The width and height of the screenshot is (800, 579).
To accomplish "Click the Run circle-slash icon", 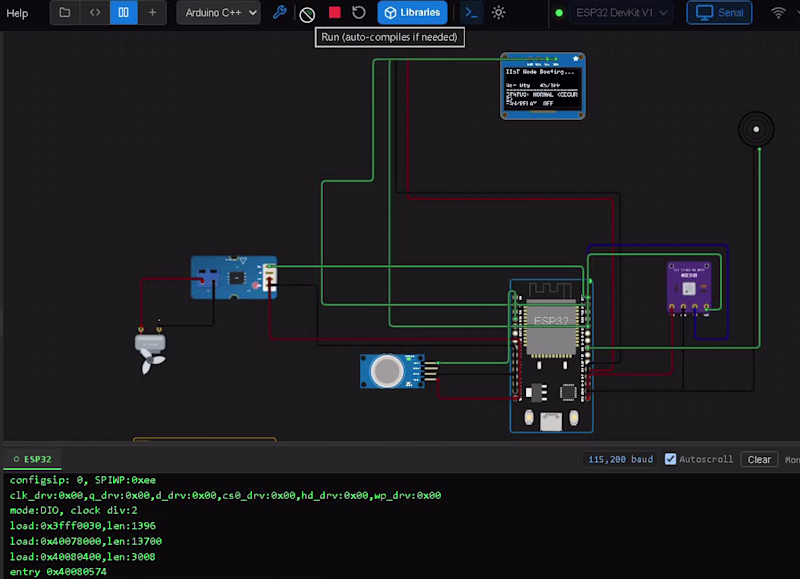I will (x=307, y=14).
